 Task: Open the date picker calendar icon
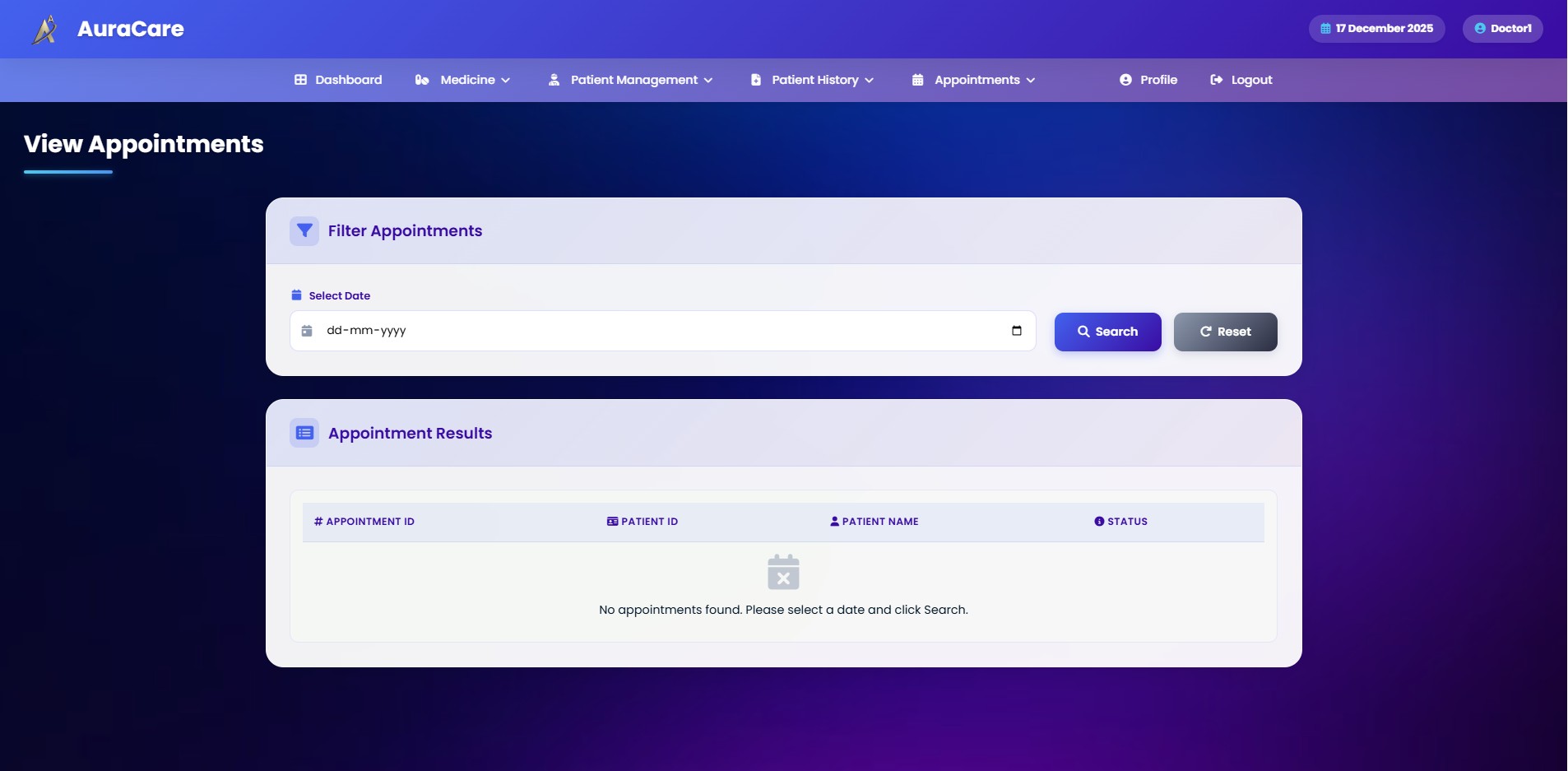(1017, 331)
